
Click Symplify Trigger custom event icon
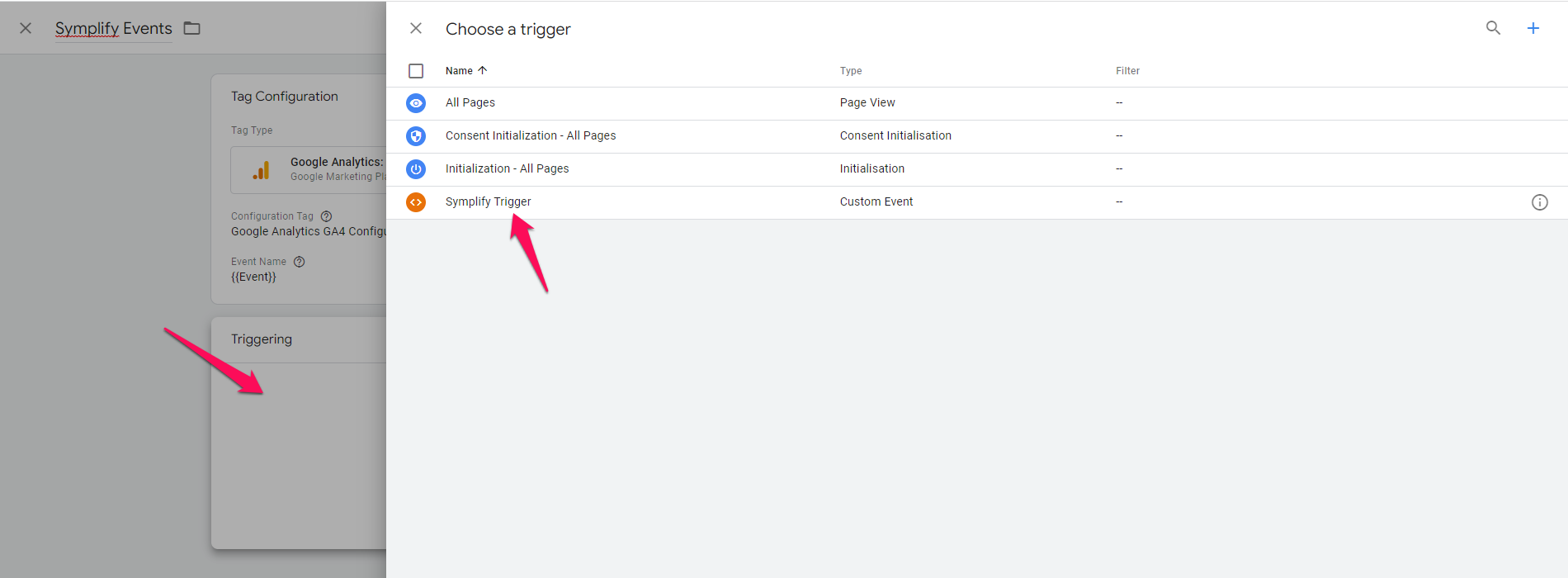click(x=416, y=202)
